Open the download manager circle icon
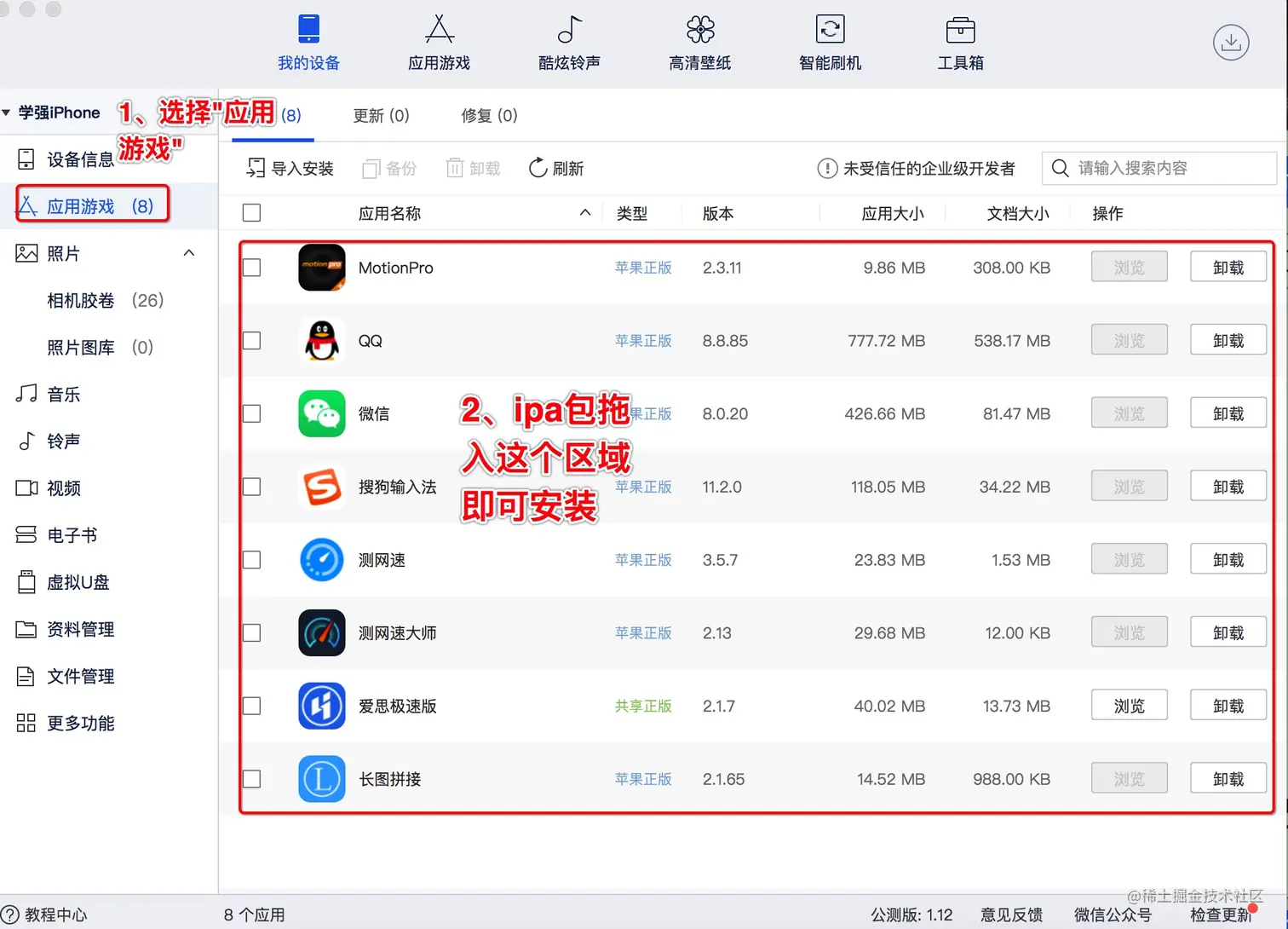Image resolution: width=1288 pixels, height=929 pixels. click(x=1231, y=43)
